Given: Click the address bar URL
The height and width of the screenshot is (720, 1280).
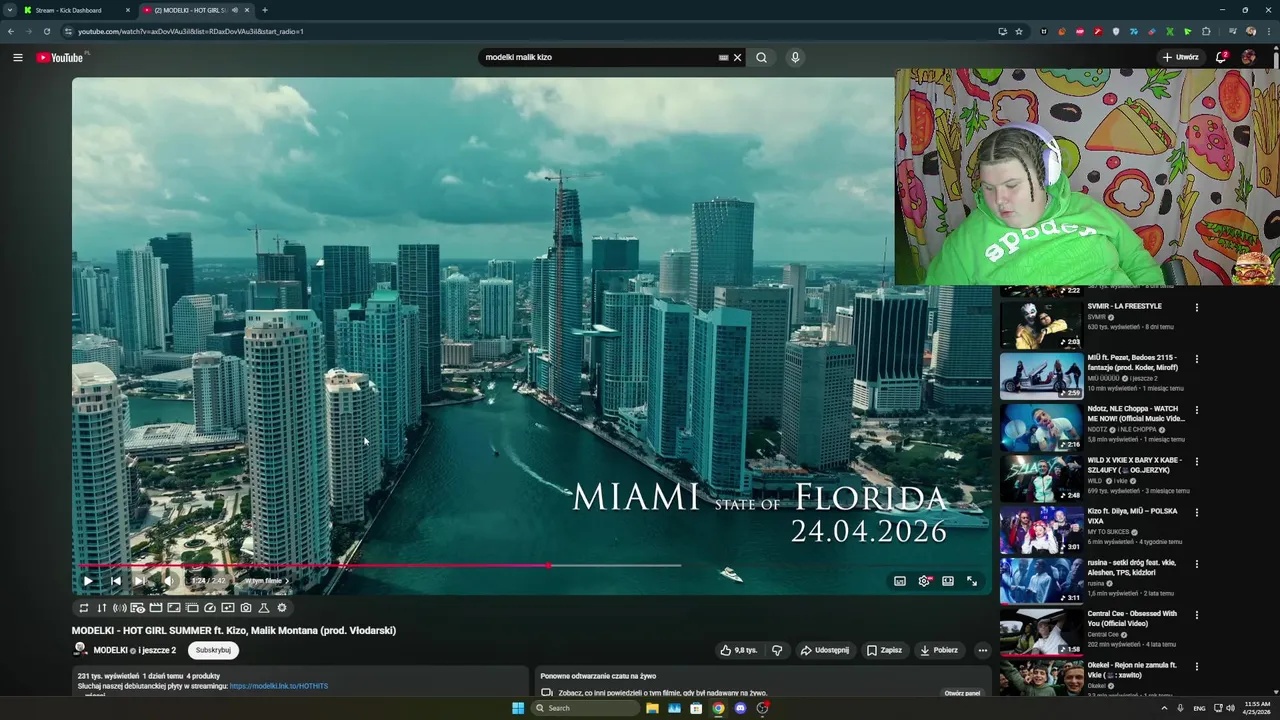Looking at the screenshot, I should click(x=191, y=31).
